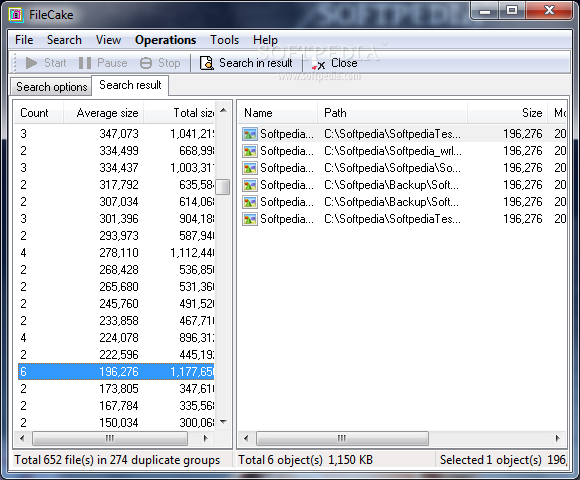This screenshot has height=480, width=580.
Task: Select the image icon of Softpedia\So... file
Action: coord(250,168)
